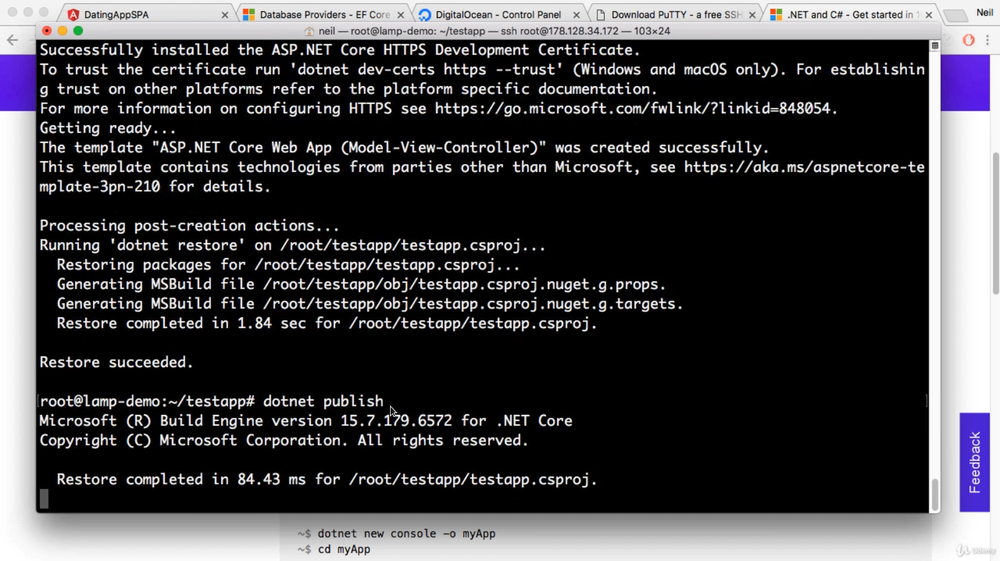This screenshot has width=1000, height=561.
Task: Close the DatingAppSPA tab
Action: coord(225,15)
